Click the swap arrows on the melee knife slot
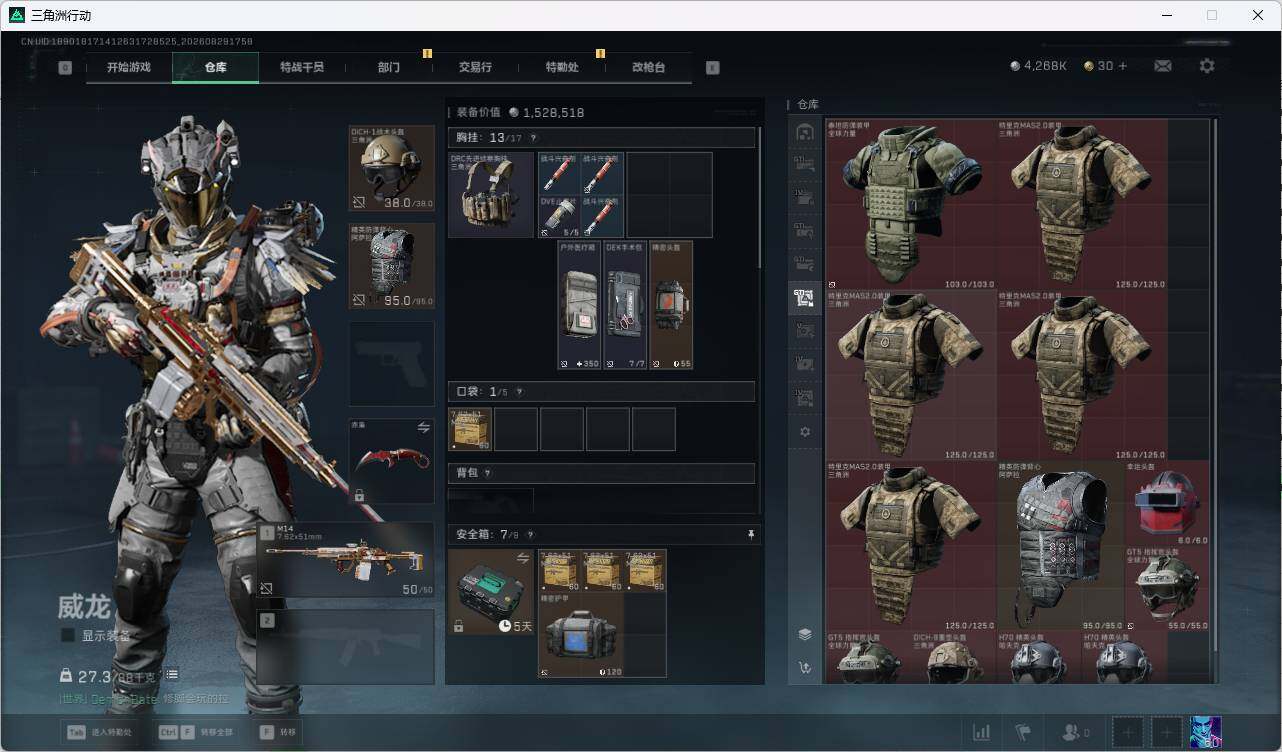This screenshot has width=1282, height=752. point(423,428)
